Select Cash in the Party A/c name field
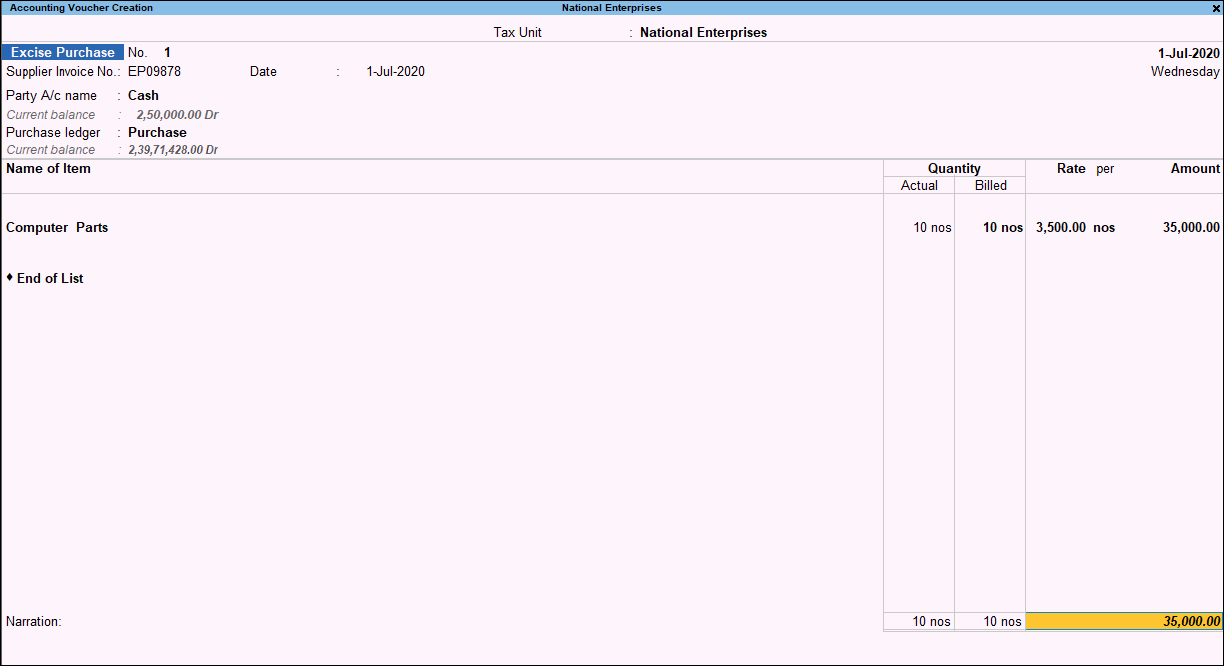Viewport: 1224px width, 666px height. [x=142, y=95]
